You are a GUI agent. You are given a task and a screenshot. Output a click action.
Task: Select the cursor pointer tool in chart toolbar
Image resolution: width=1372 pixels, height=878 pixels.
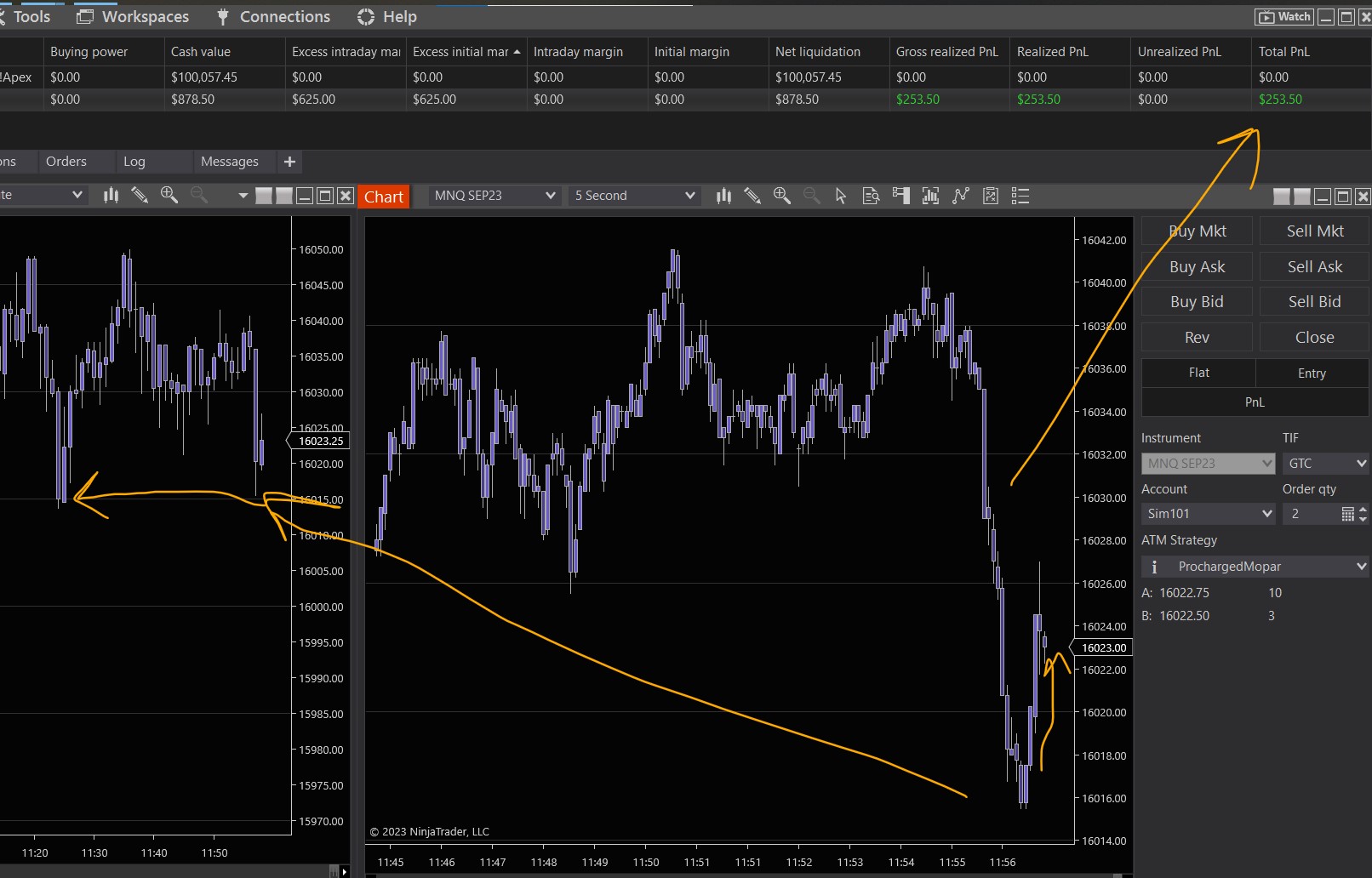(841, 197)
